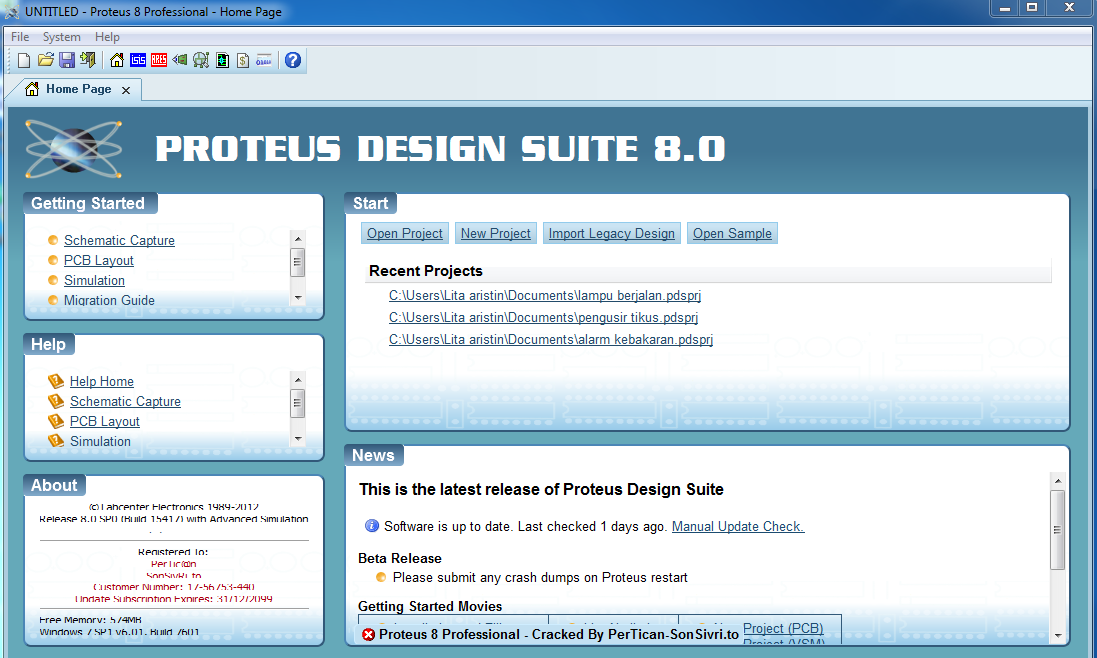Click the News panel scrollbar thumb
Screen dimensions: 1097x658
pos(1058,530)
